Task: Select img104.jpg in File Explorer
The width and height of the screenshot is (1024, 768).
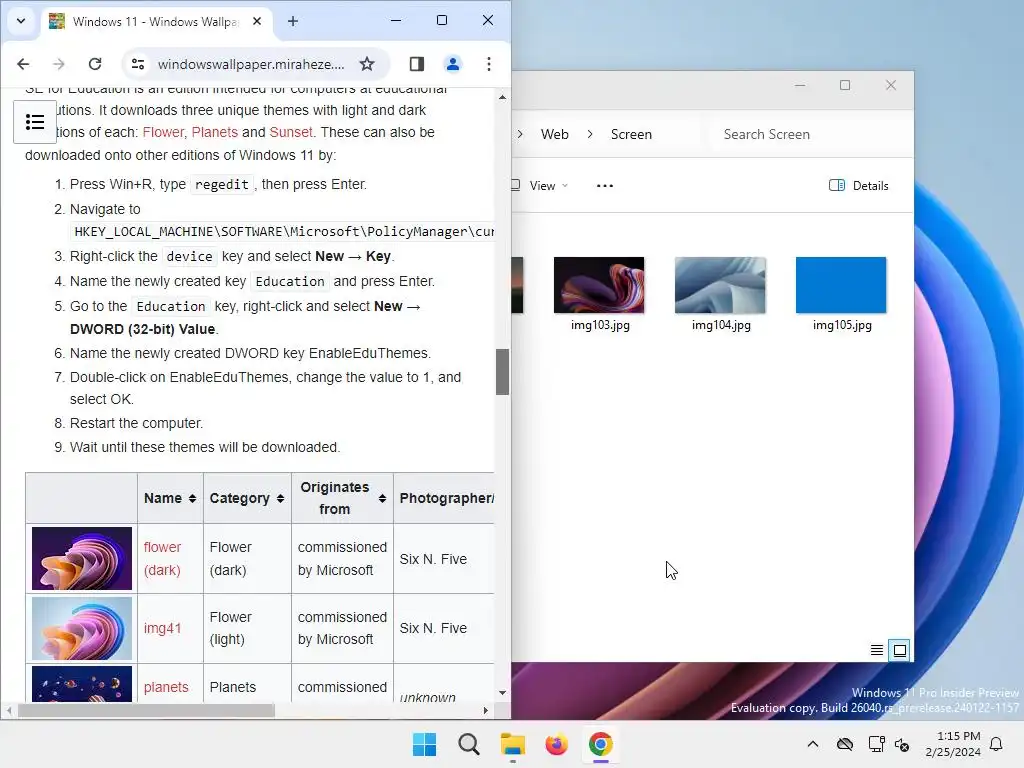Action: pyautogui.click(x=720, y=295)
